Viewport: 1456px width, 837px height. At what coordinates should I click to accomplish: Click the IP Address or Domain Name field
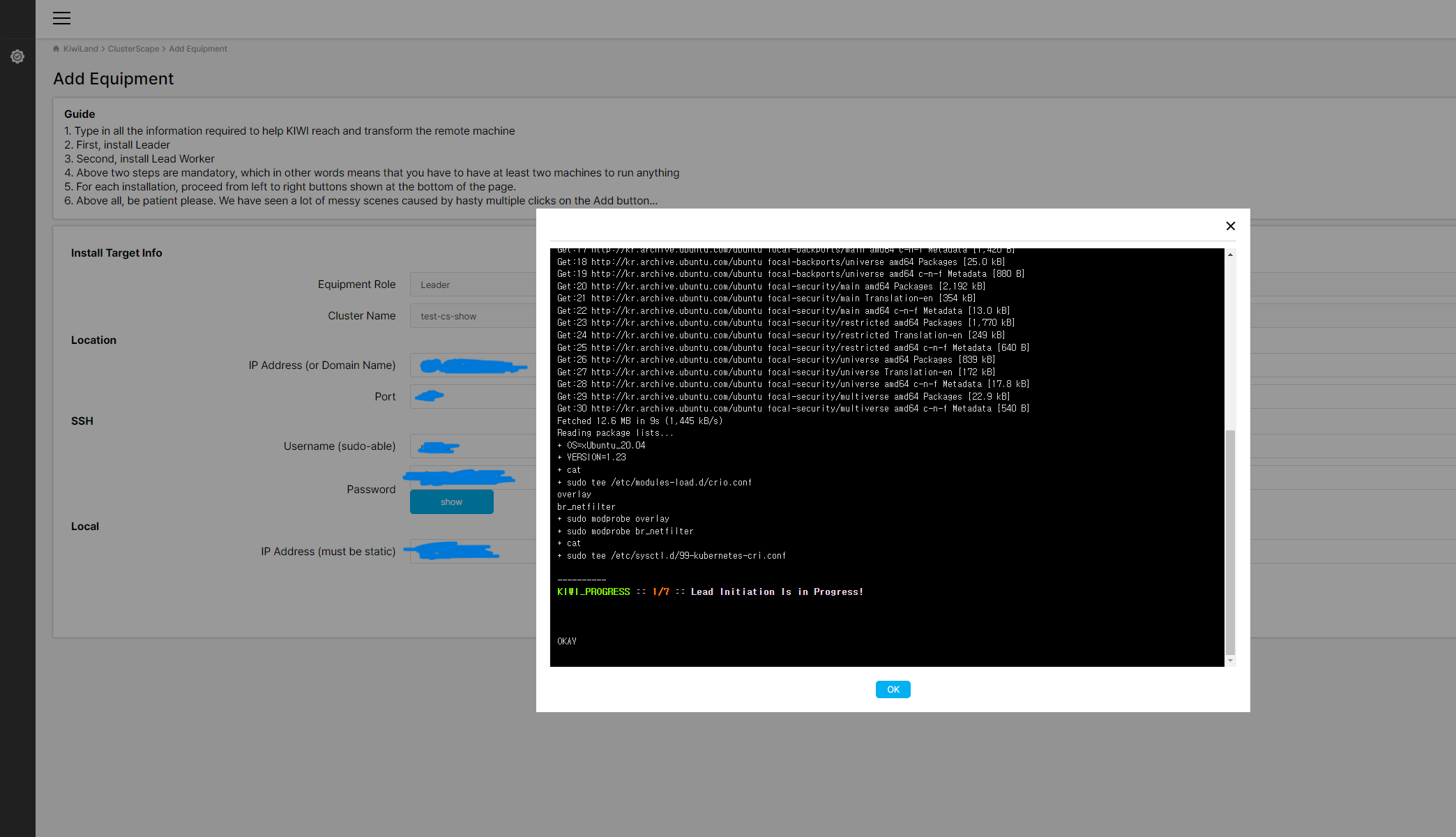click(473, 365)
